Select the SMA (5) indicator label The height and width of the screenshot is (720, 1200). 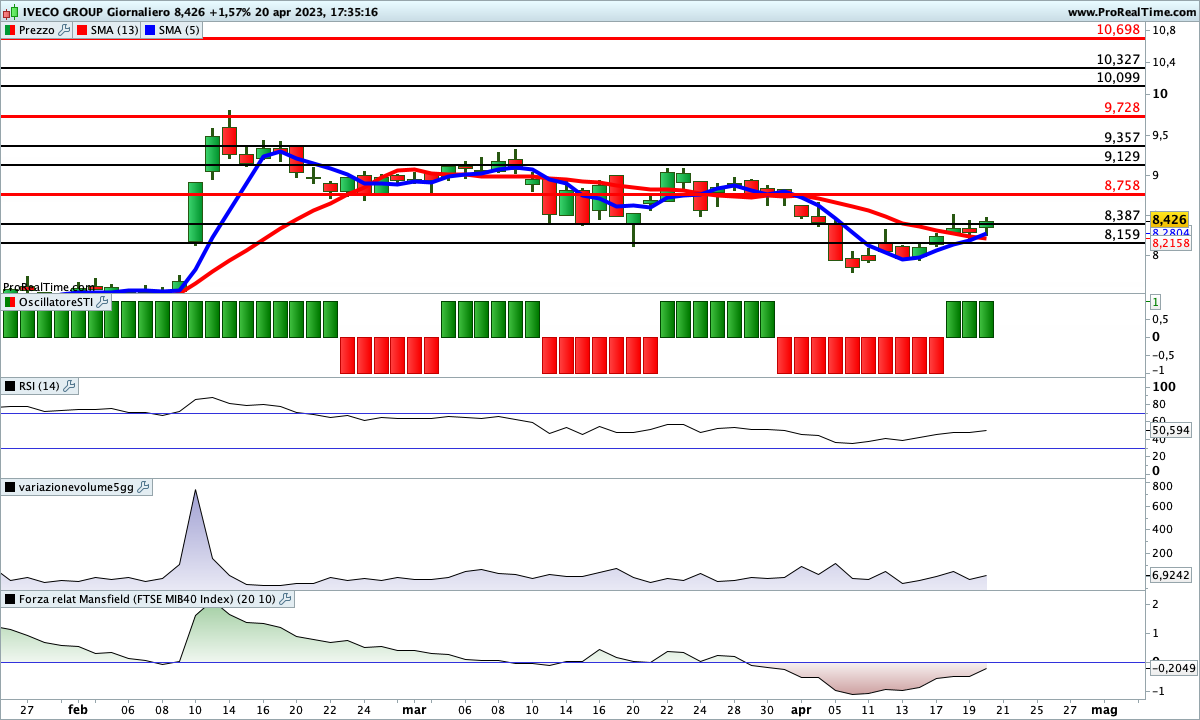pos(179,30)
